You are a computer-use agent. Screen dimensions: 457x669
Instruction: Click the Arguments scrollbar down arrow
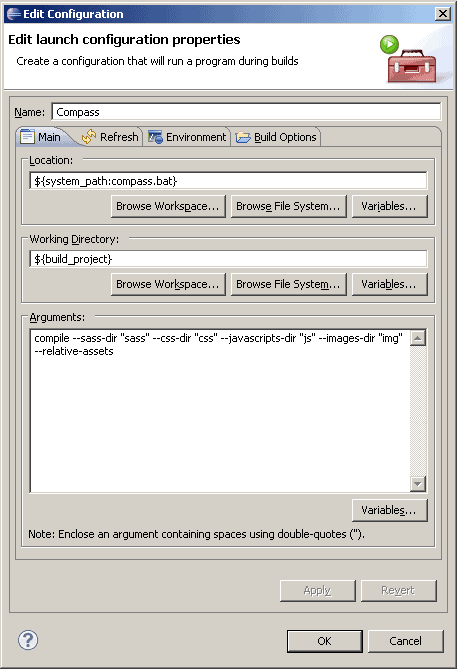point(418,484)
